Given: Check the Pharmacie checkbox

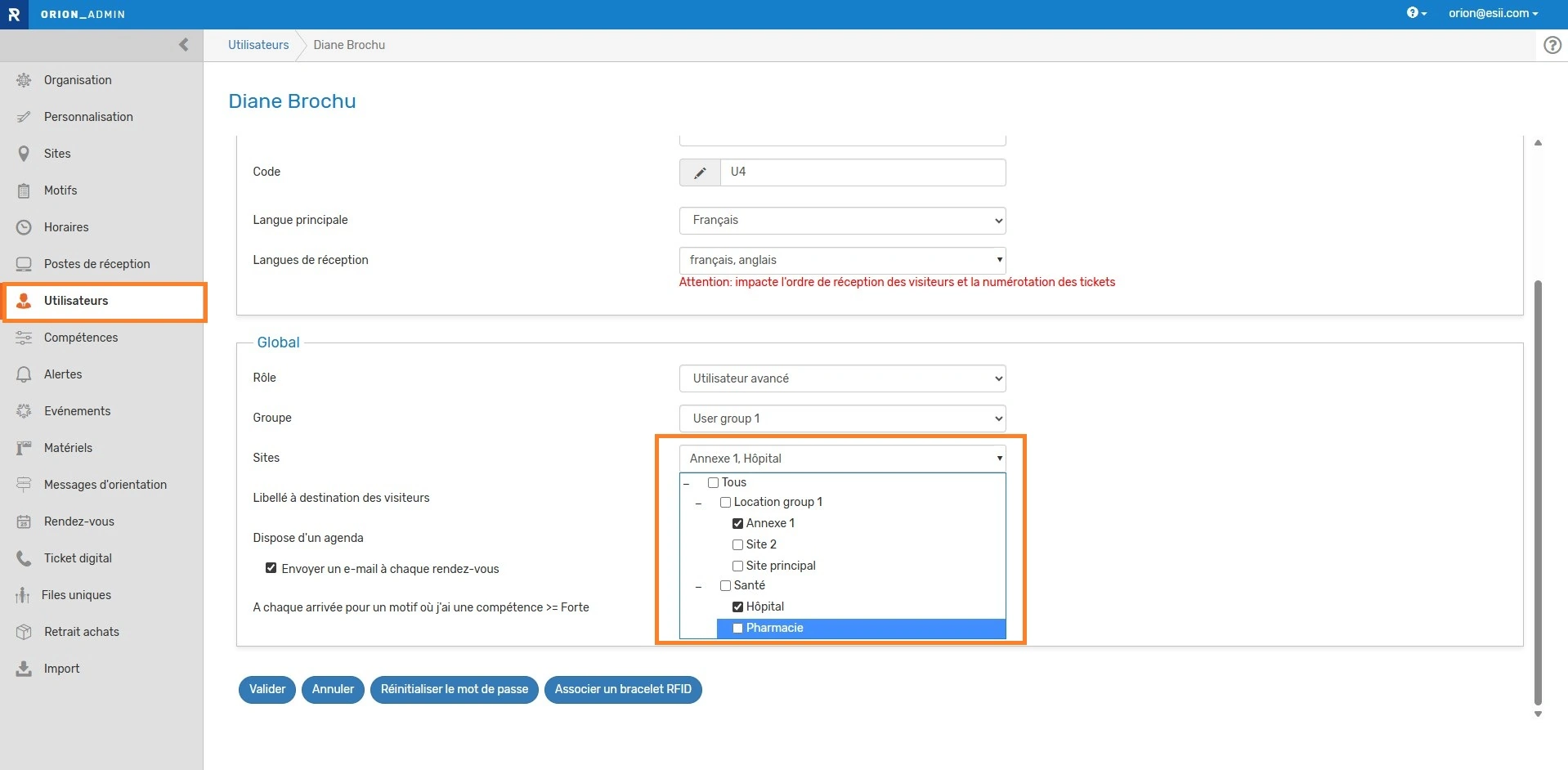Looking at the screenshot, I should (x=737, y=629).
